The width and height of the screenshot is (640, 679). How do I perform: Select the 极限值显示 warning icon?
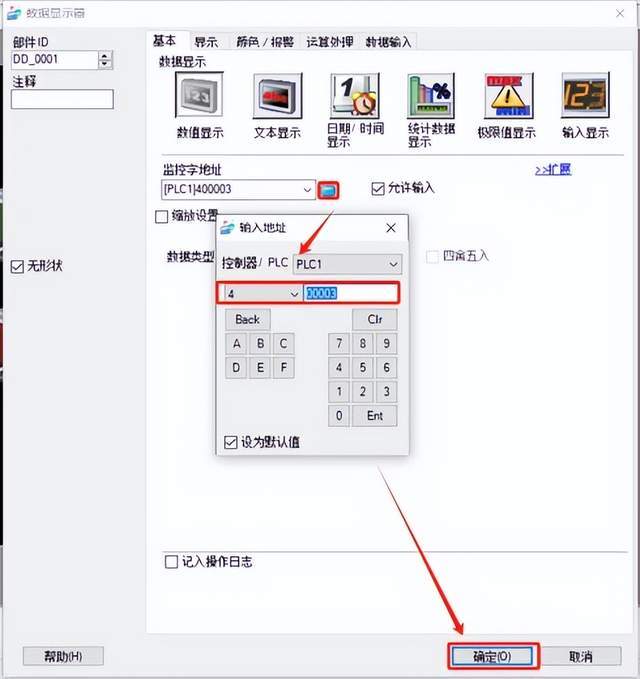click(x=508, y=95)
